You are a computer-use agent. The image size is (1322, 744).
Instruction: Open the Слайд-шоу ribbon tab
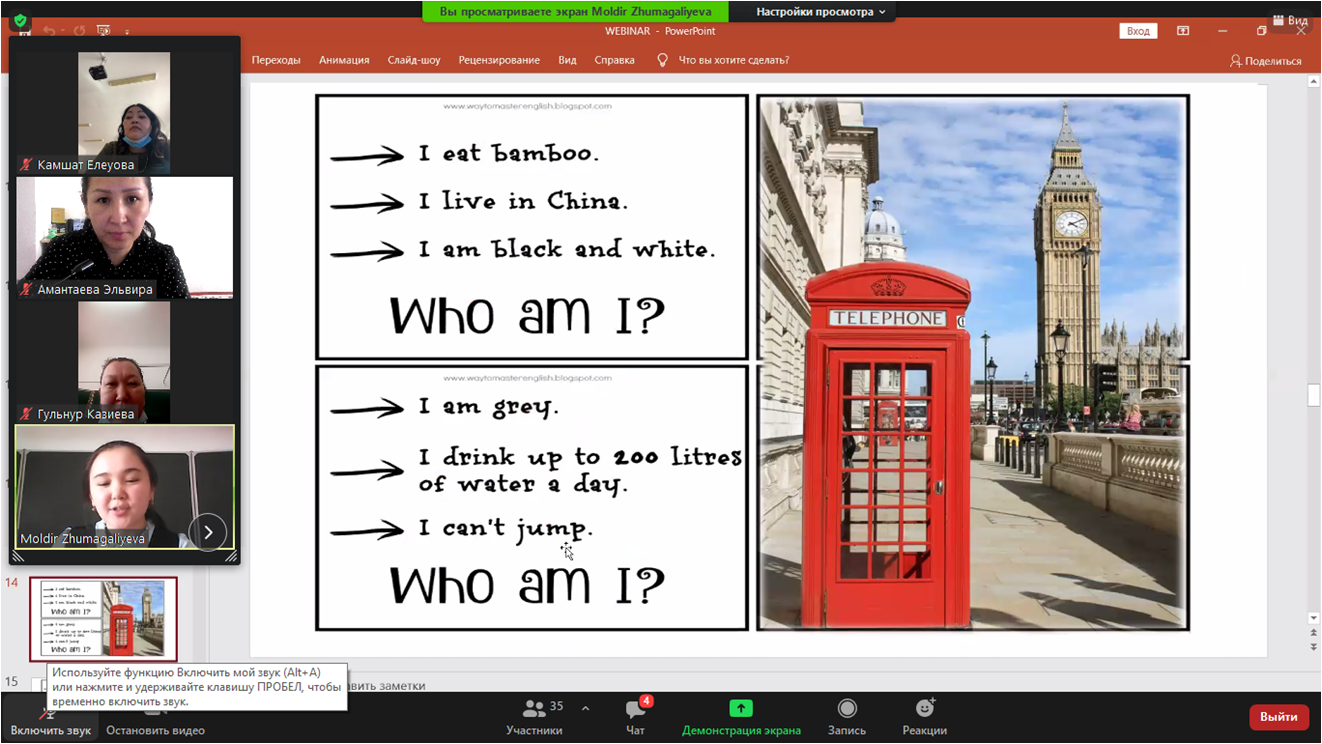[414, 60]
